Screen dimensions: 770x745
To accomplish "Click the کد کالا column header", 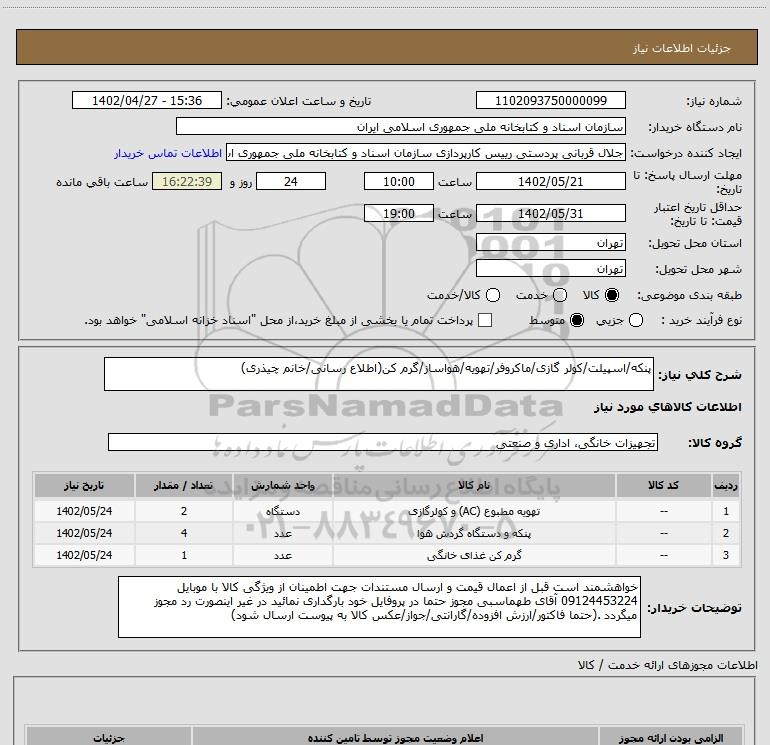I will point(663,485).
